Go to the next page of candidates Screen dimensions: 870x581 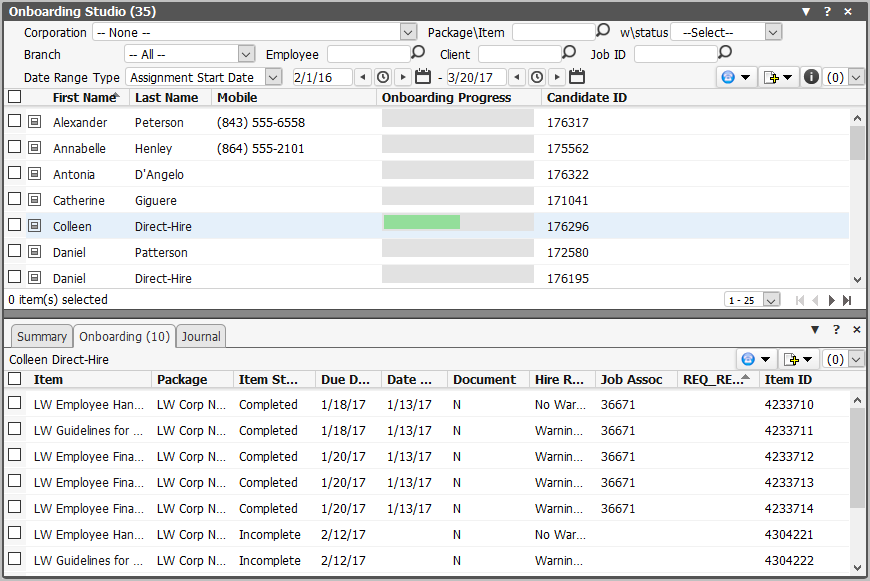point(832,300)
